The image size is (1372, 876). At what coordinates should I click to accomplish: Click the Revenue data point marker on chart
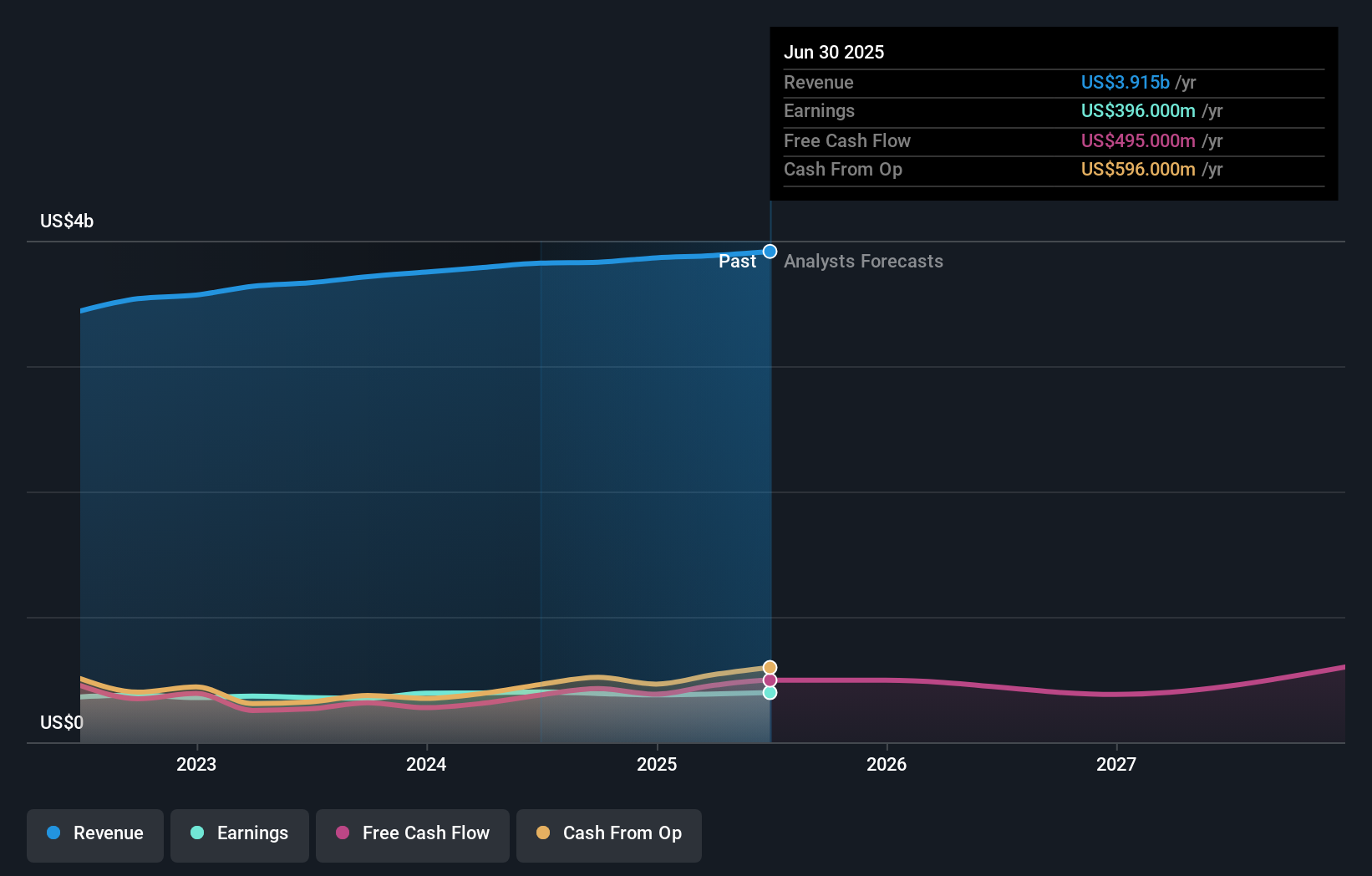point(770,252)
